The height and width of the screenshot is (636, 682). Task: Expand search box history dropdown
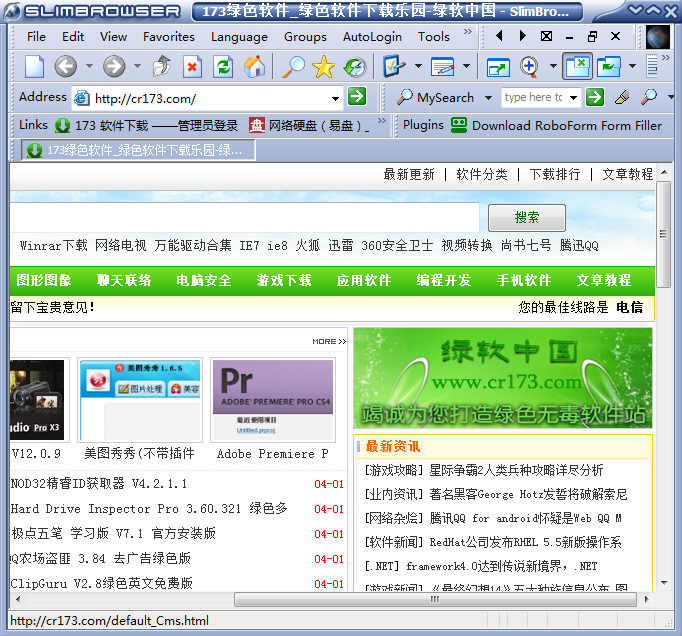click(x=574, y=98)
